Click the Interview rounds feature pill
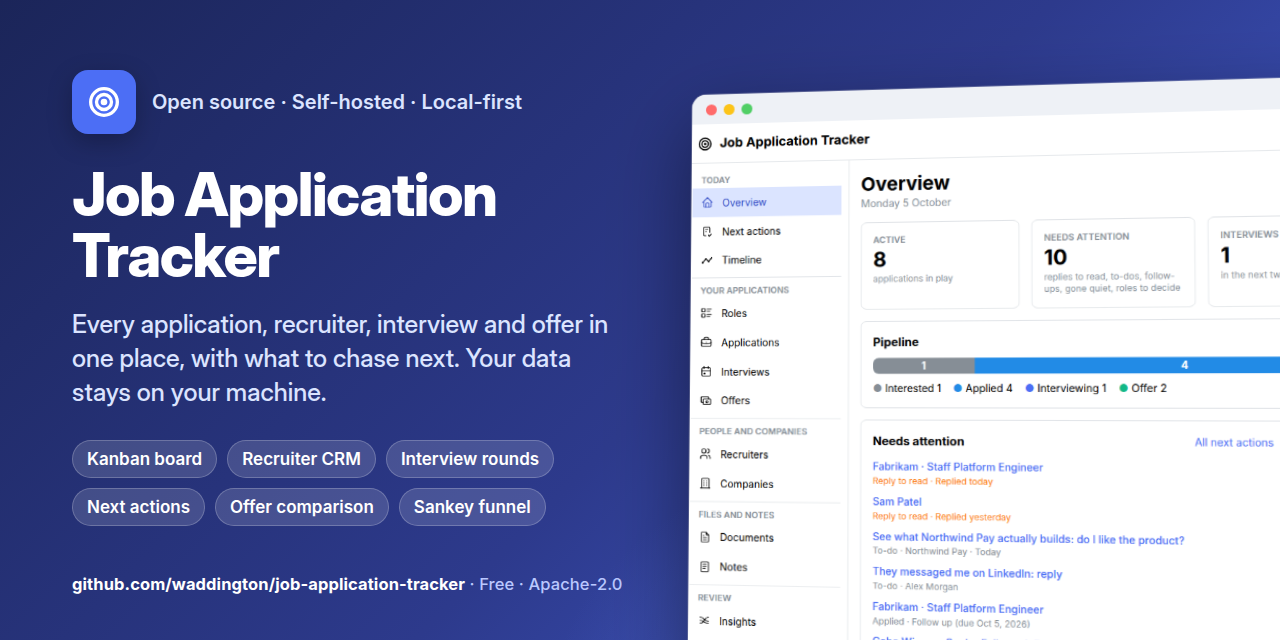 pos(470,459)
